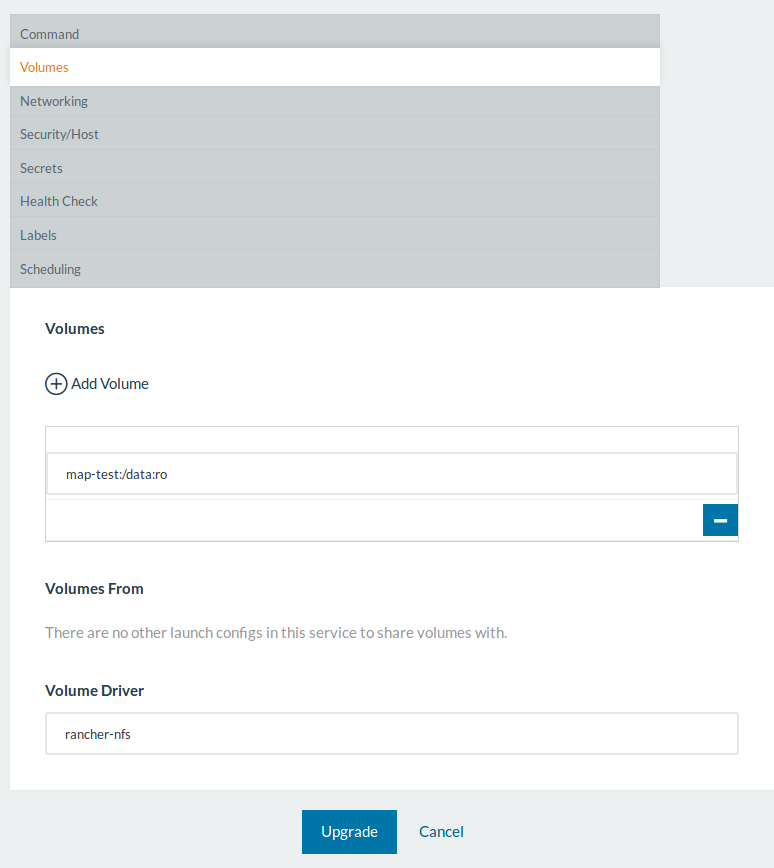The width and height of the screenshot is (774, 868).
Task: Open the Security/Host tab
Action: pyautogui.click(x=334, y=134)
